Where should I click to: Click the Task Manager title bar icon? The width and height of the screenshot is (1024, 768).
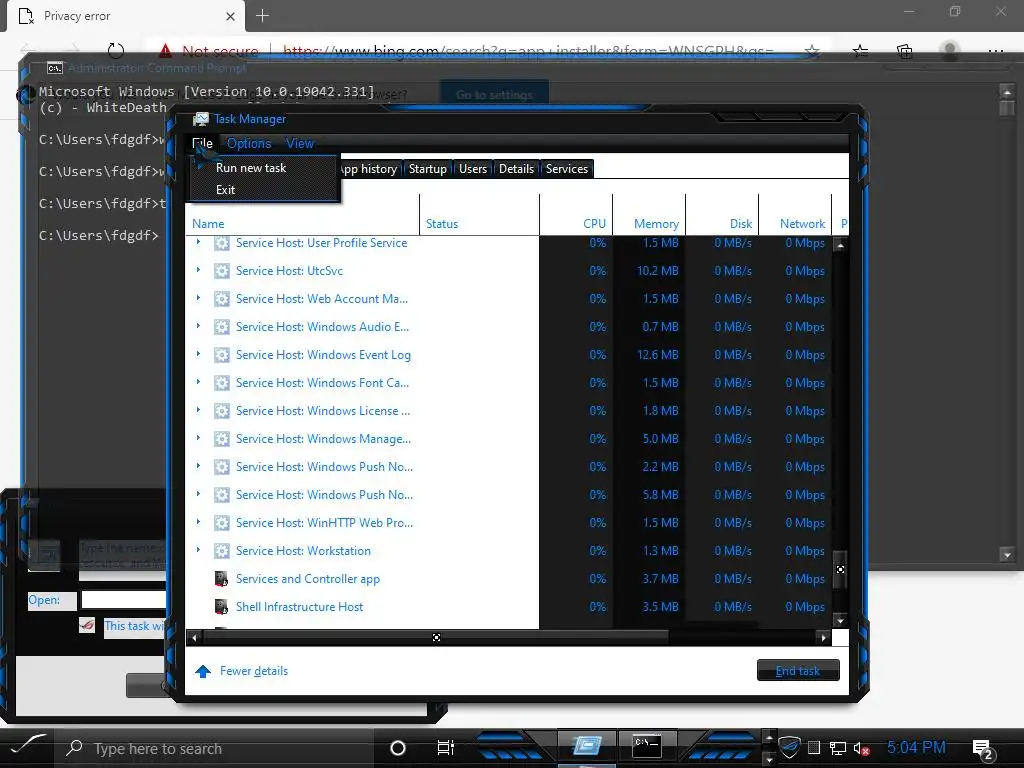(x=200, y=119)
